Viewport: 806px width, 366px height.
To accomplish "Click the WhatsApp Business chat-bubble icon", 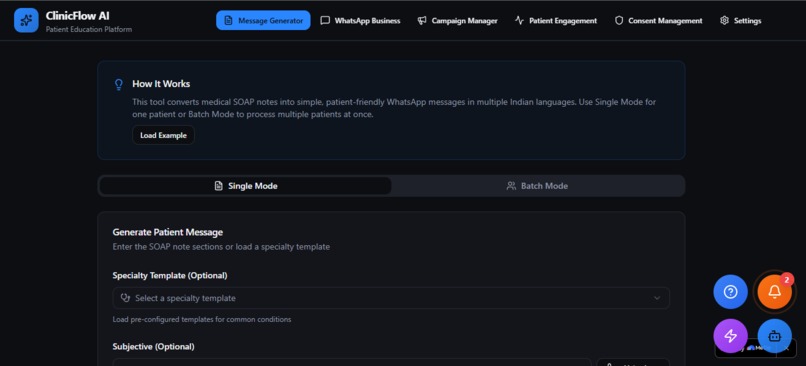I will [x=325, y=21].
